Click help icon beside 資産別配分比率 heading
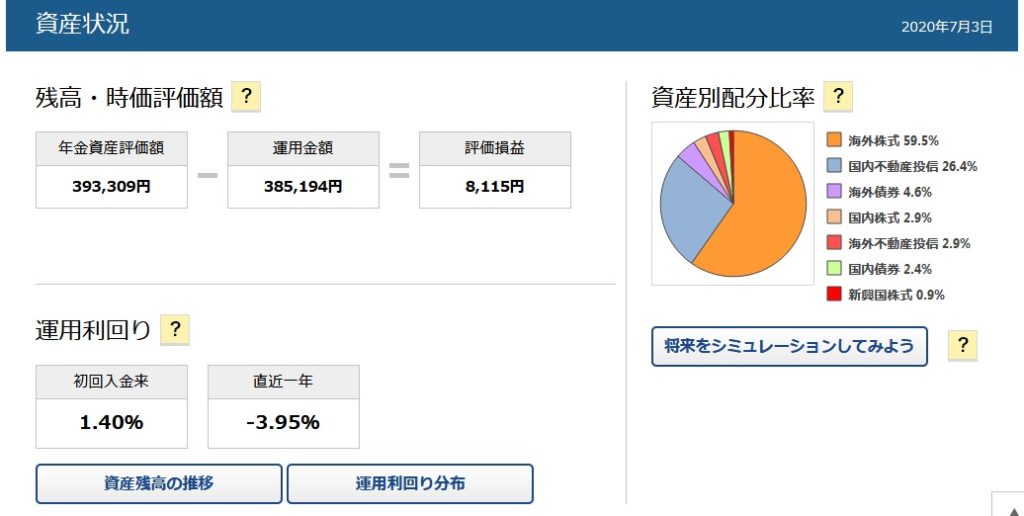 pyautogui.click(x=838, y=97)
